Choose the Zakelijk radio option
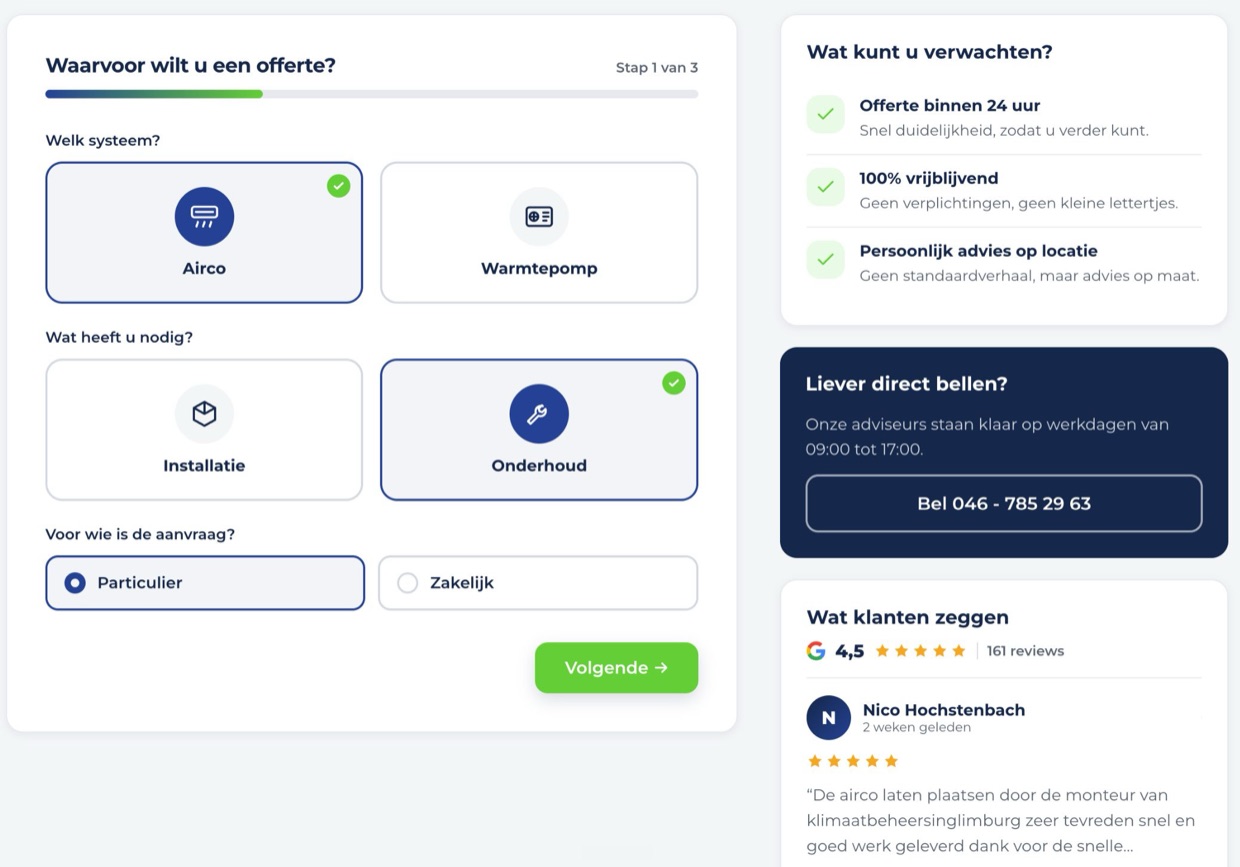 pyautogui.click(x=538, y=583)
